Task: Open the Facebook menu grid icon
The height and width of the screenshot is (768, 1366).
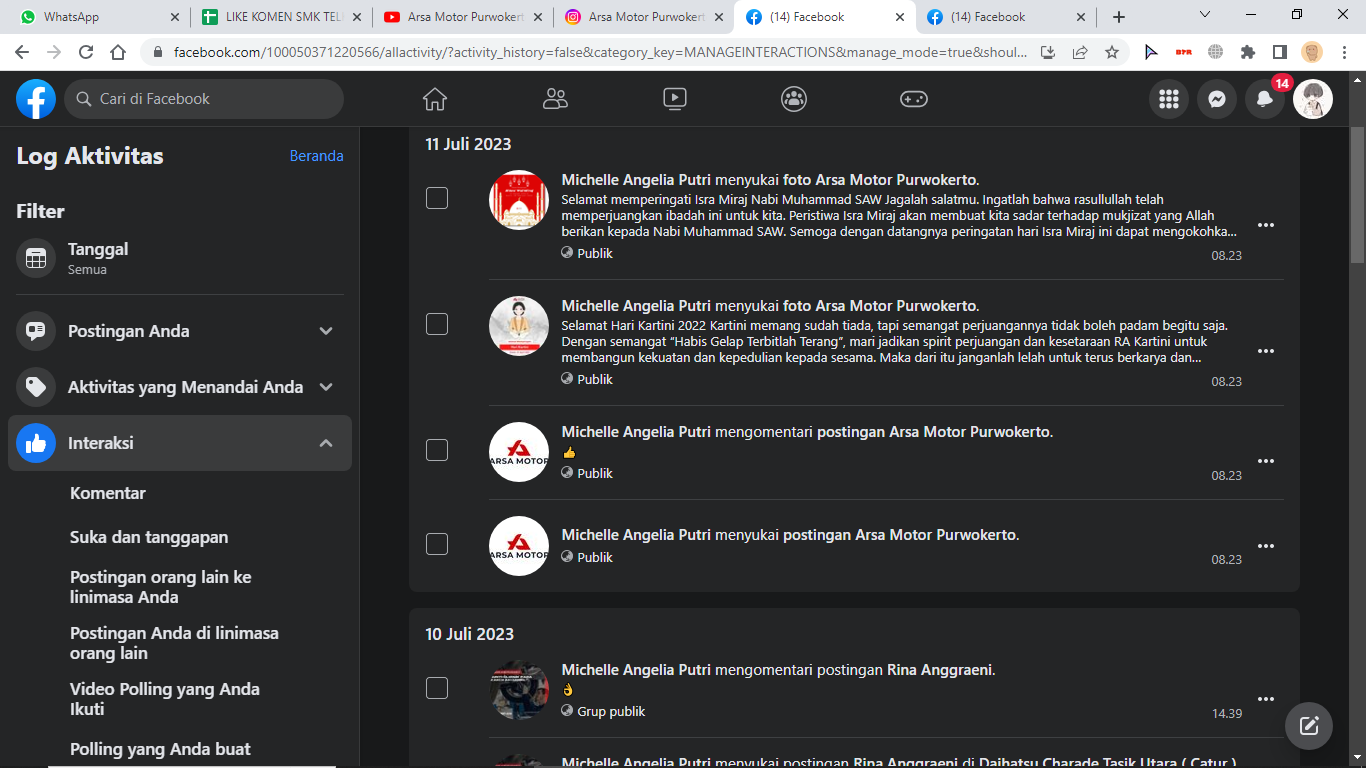Action: 1168,99
